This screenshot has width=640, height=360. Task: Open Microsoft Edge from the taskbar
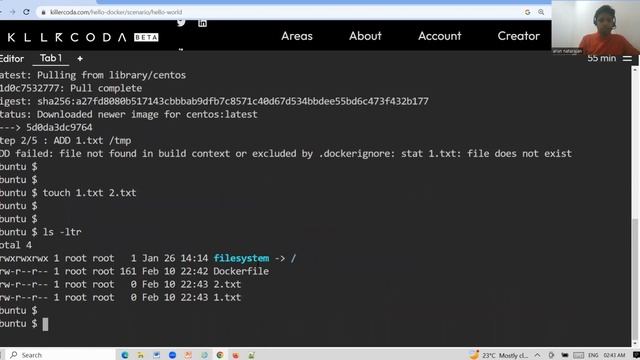124,355
